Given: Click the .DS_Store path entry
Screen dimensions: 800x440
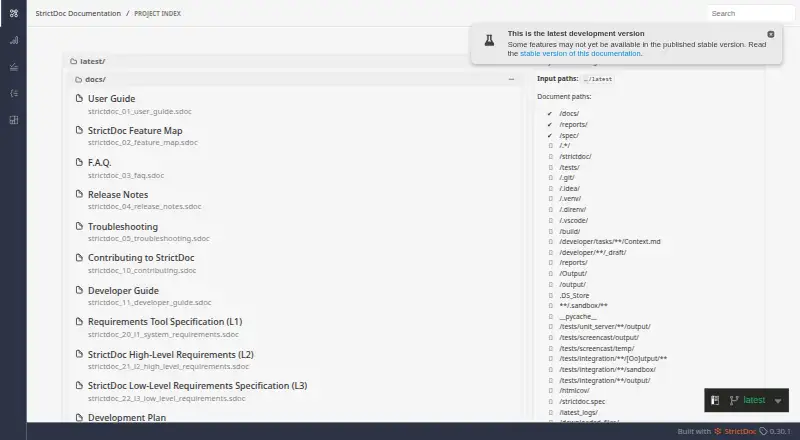Looking at the screenshot, I should pyautogui.click(x=574, y=296).
